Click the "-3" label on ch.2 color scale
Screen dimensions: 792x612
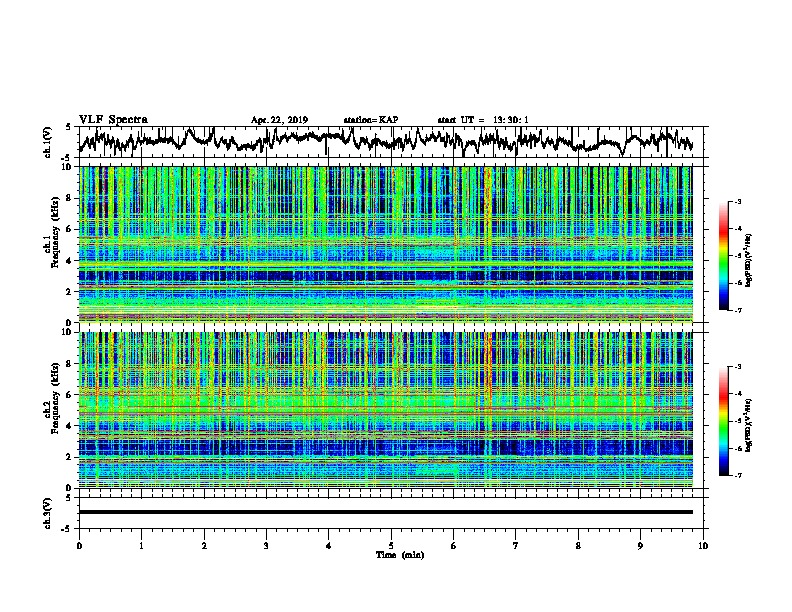738,367
